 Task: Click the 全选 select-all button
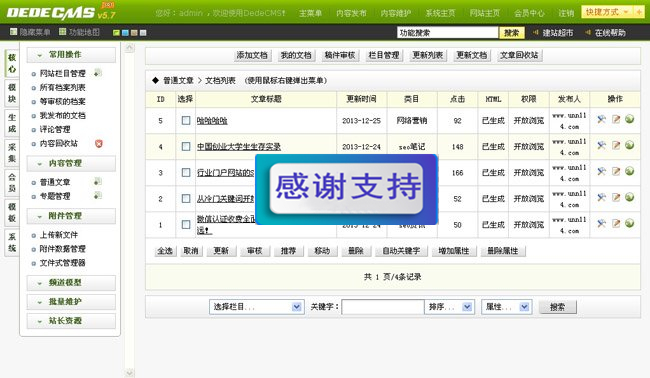coord(165,251)
